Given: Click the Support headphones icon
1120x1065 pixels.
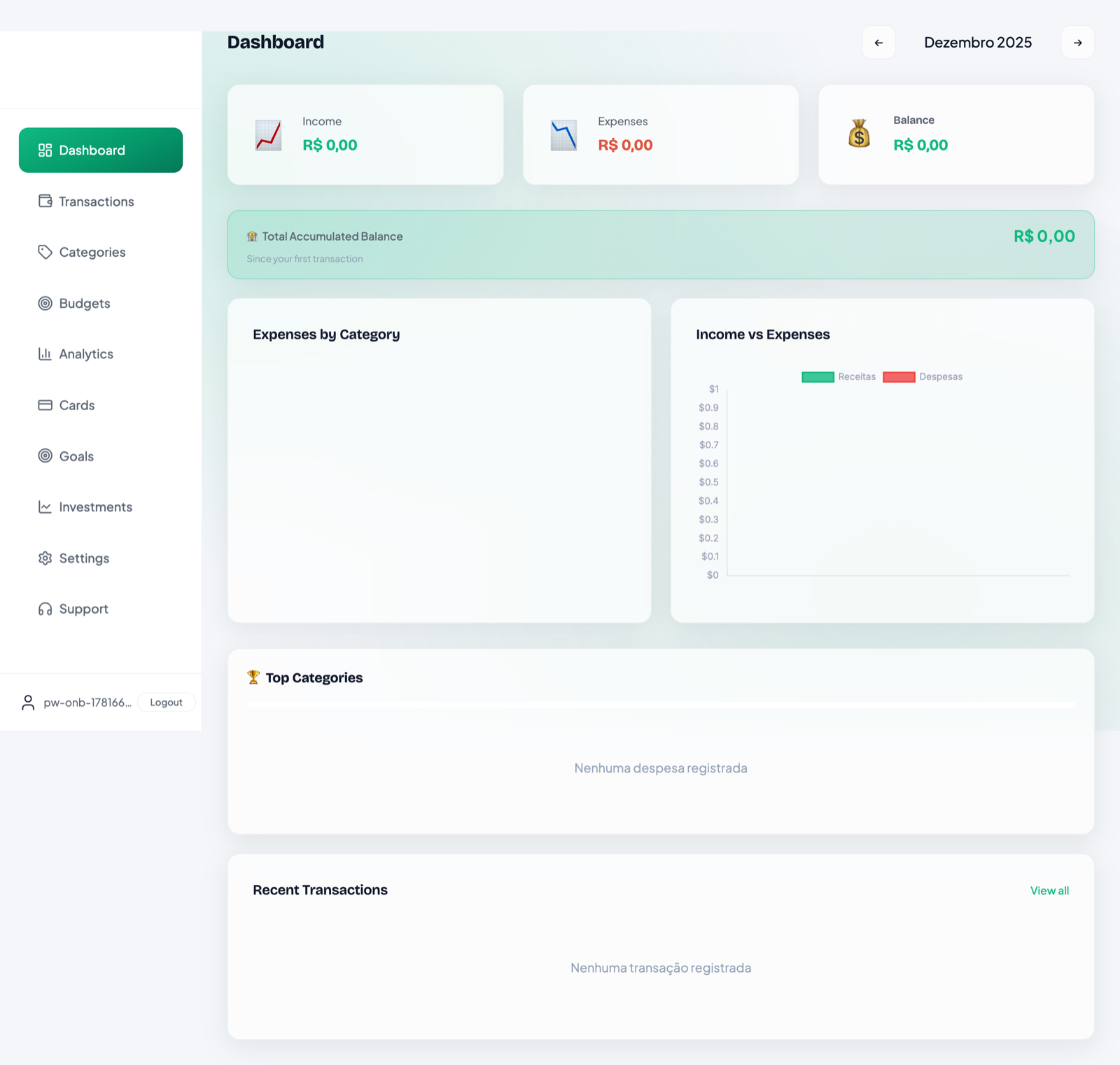Looking at the screenshot, I should (45, 609).
